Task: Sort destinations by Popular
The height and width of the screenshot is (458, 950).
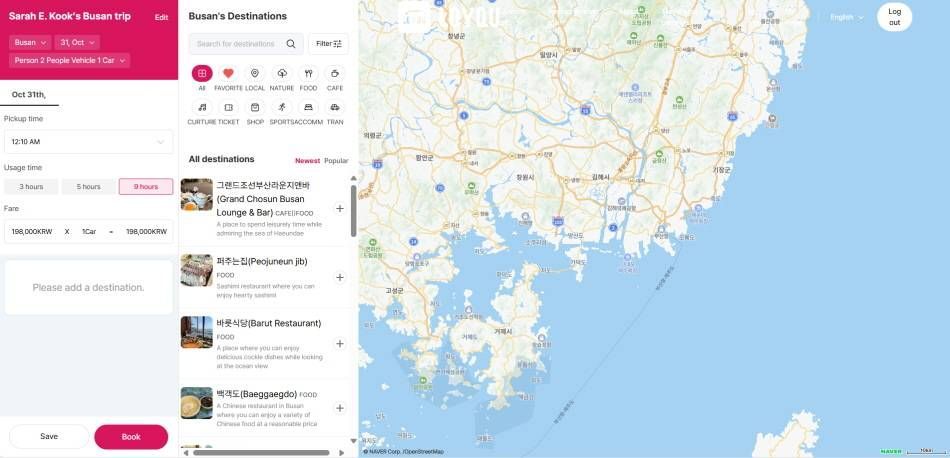Action: click(x=336, y=161)
